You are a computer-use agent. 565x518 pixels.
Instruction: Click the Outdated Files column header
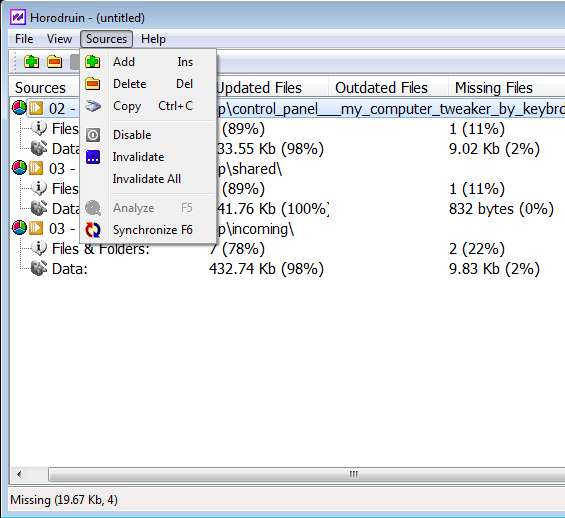[x=381, y=88]
